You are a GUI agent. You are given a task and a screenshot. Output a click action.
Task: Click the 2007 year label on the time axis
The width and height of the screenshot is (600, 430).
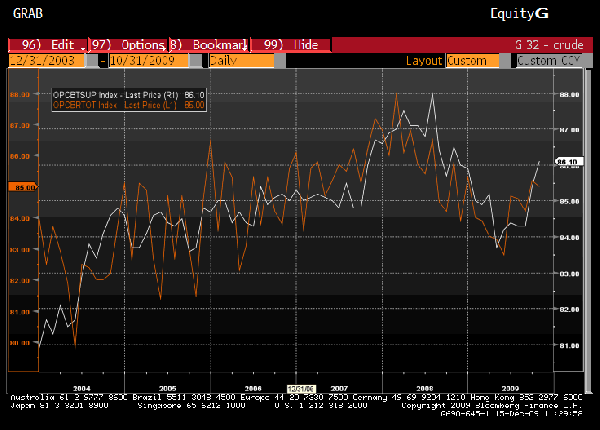[x=339, y=386]
